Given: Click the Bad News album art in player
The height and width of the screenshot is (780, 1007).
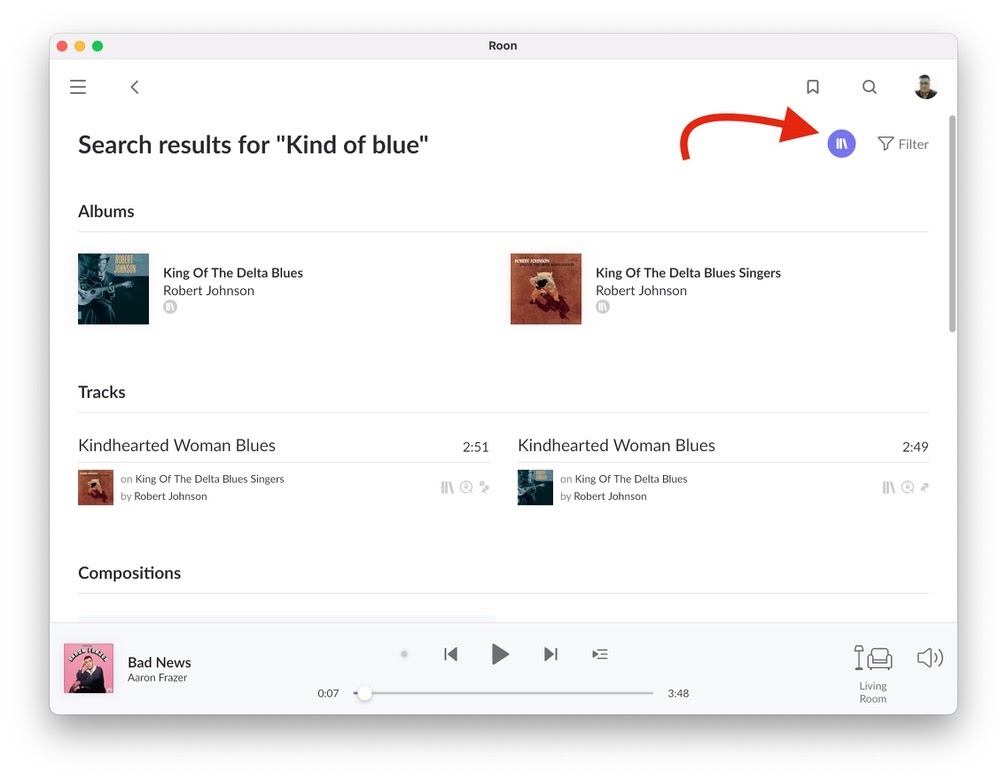Looking at the screenshot, I should 89,668.
